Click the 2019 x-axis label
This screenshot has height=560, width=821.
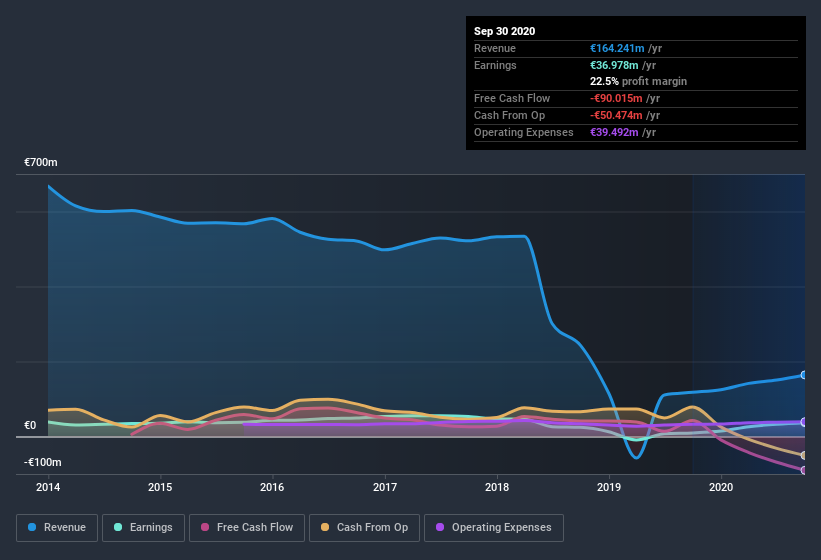[609, 487]
